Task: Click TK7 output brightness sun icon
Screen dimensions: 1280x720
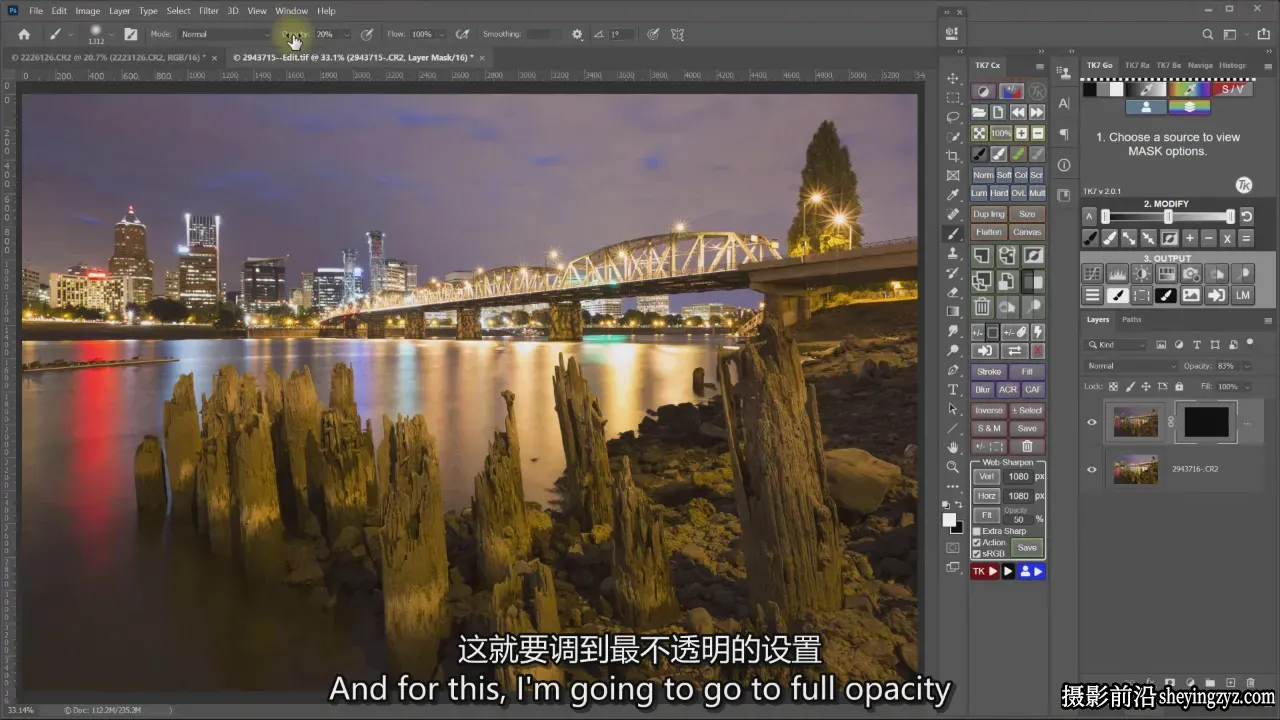Action: click(x=1141, y=273)
